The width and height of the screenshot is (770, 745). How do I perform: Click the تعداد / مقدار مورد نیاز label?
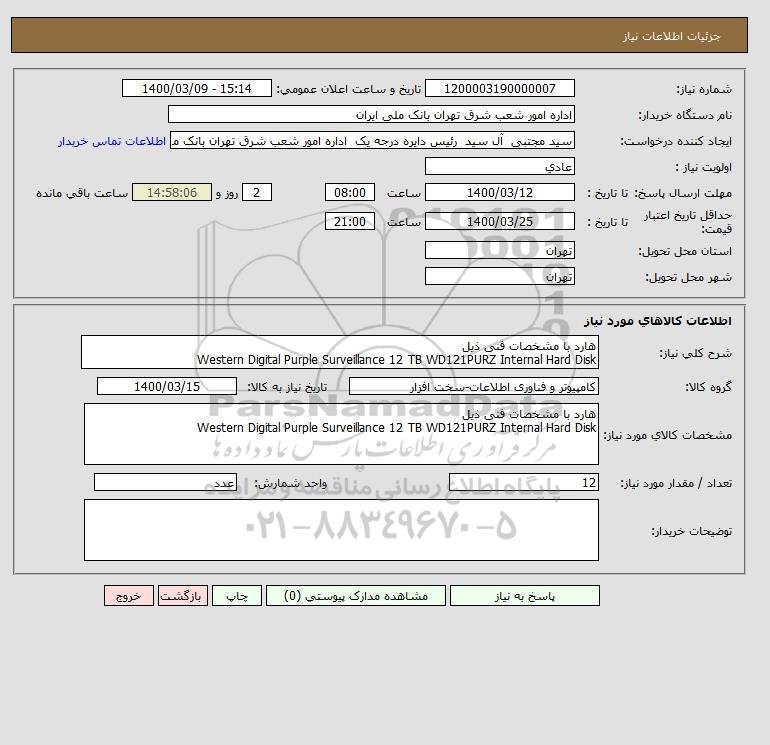point(676,483)
